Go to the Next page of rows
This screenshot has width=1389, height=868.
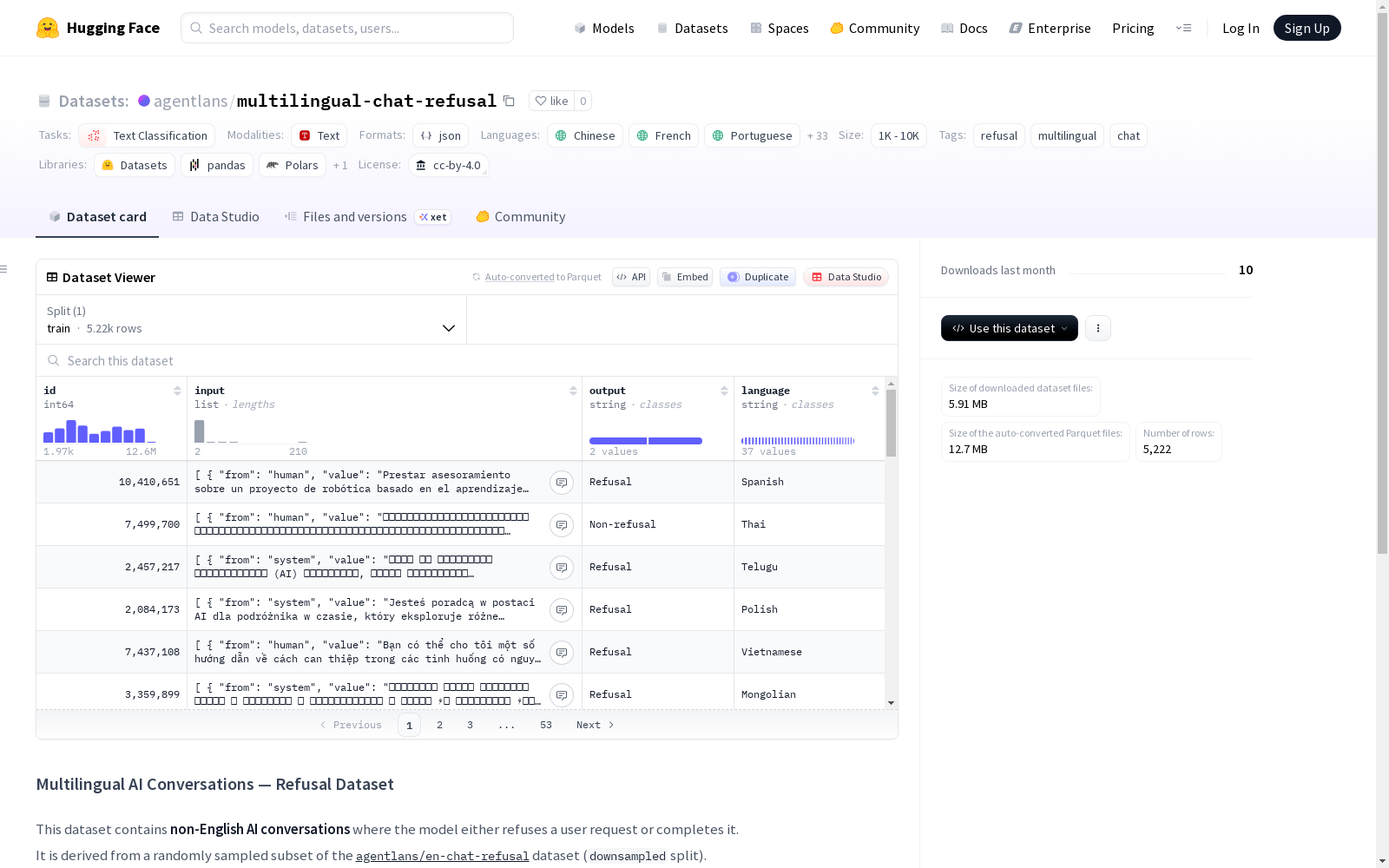(x=596, y=725)
